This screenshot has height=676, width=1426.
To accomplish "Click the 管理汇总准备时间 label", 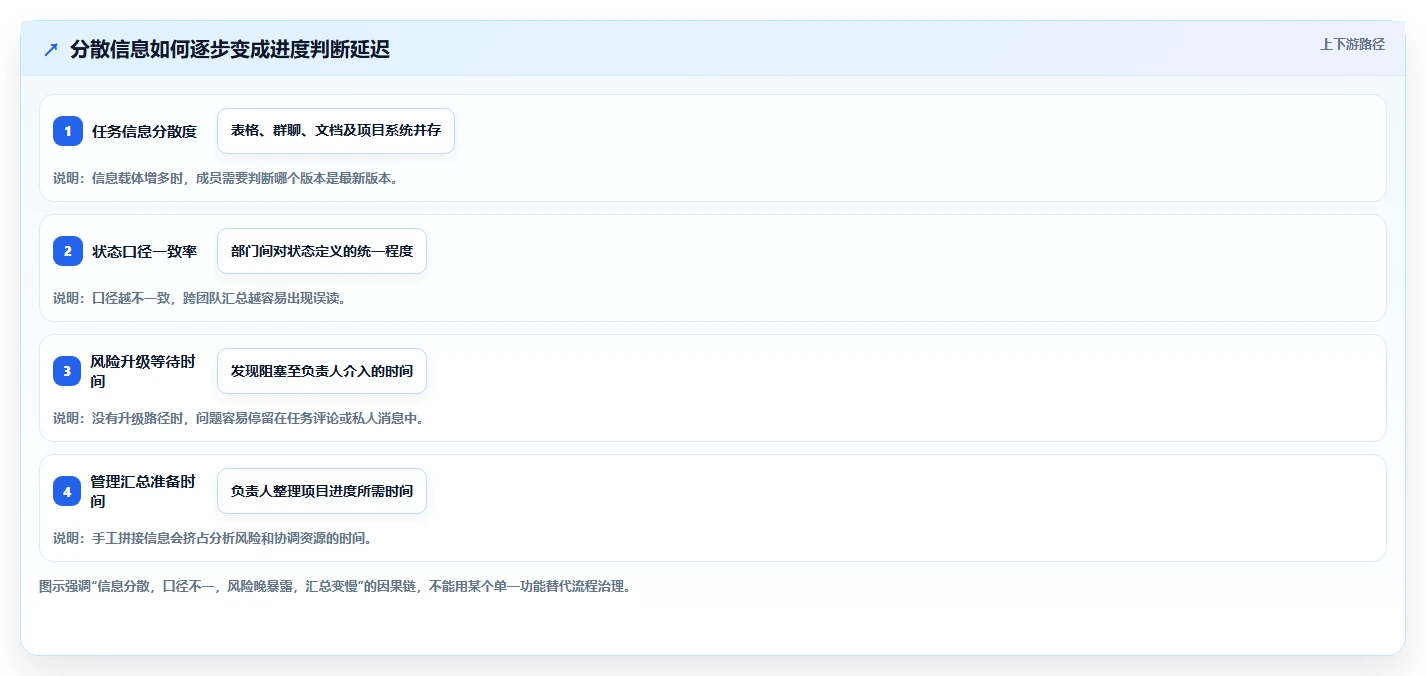I will (x=144, y=491).
